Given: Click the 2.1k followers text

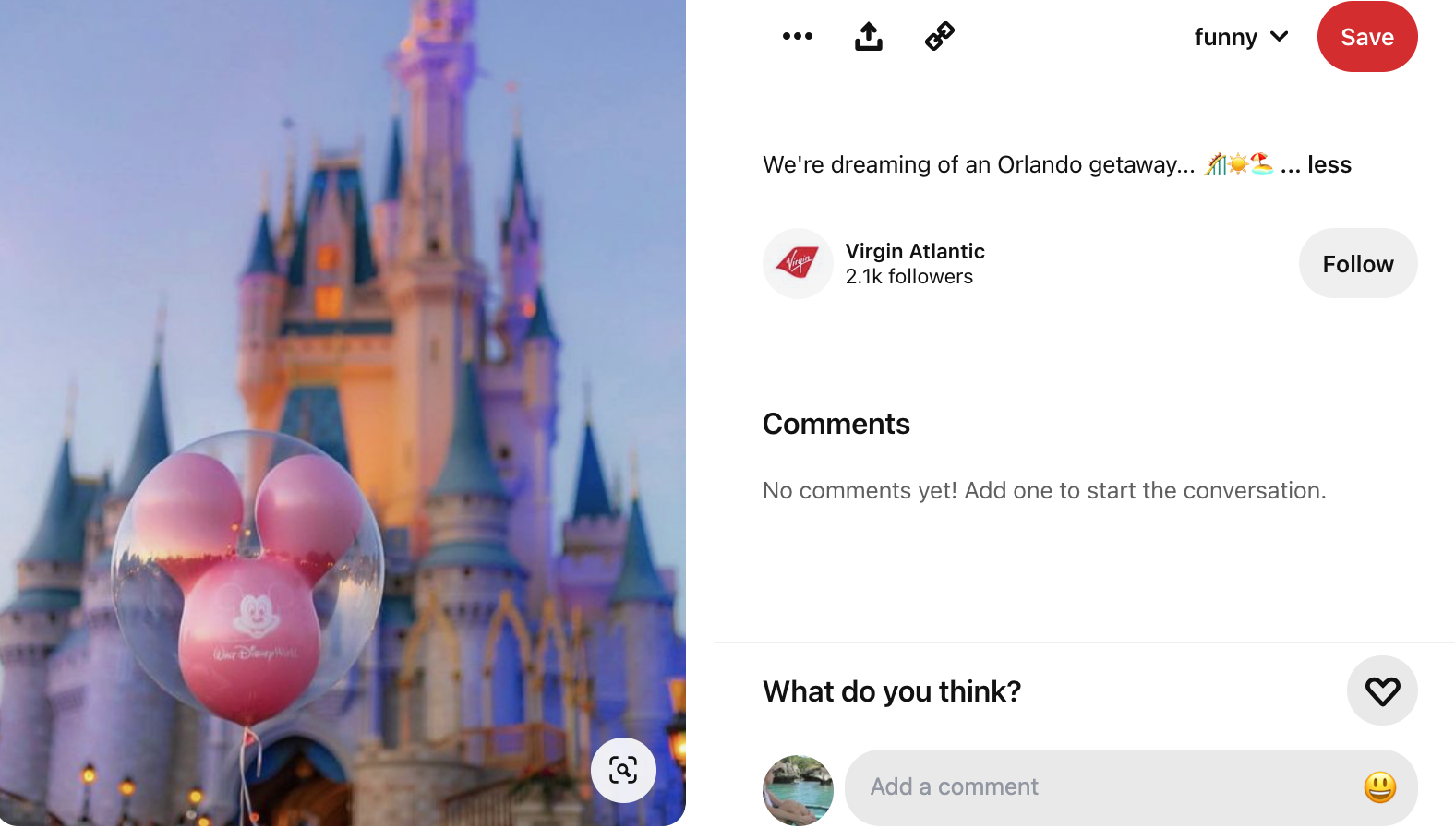Looking at the screenshot, I should [x=909, y=277].
